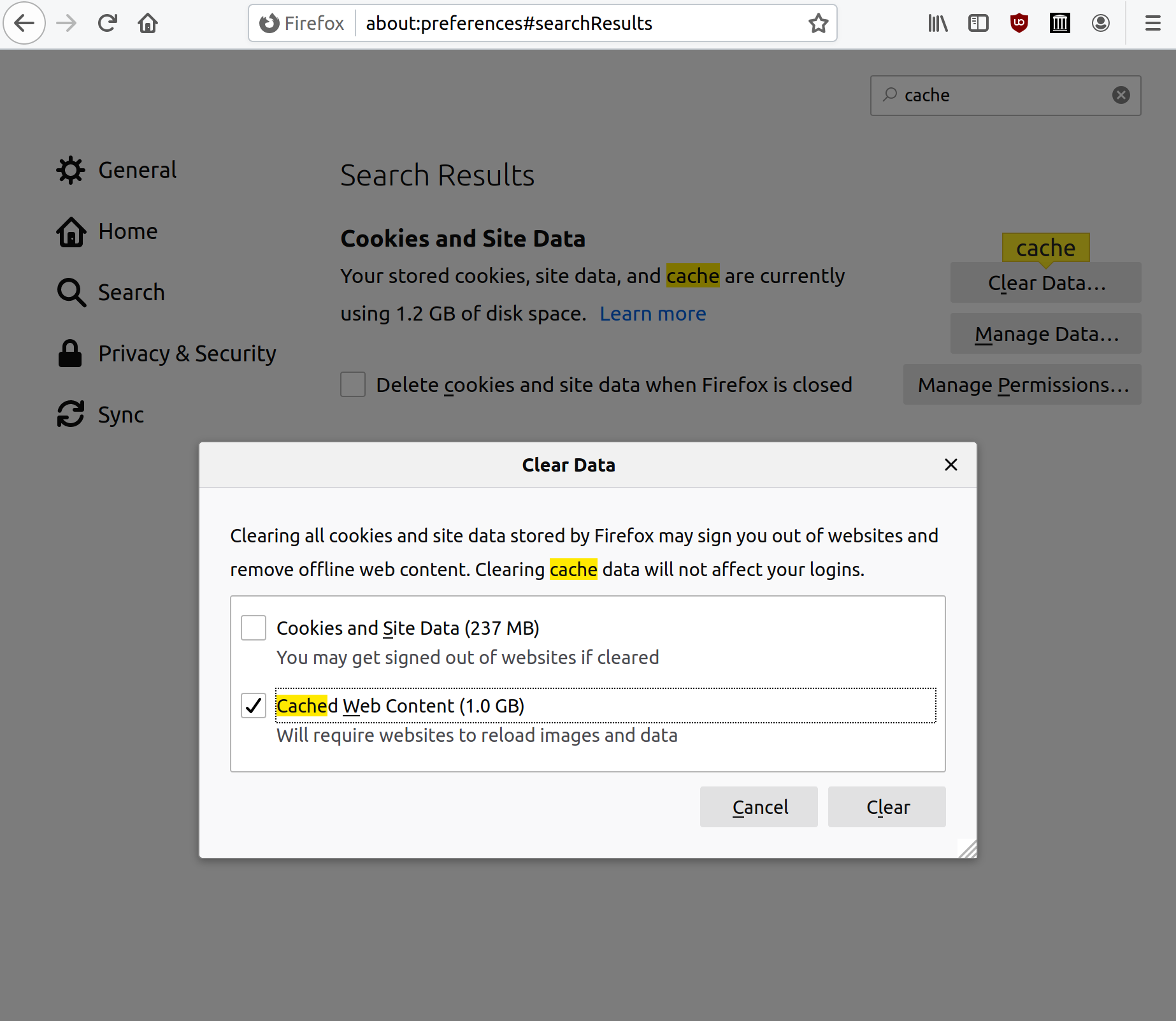Screen dimensions: 1176x1021
Task: Open the General preferences category
Action: click(x=117, y=170)
